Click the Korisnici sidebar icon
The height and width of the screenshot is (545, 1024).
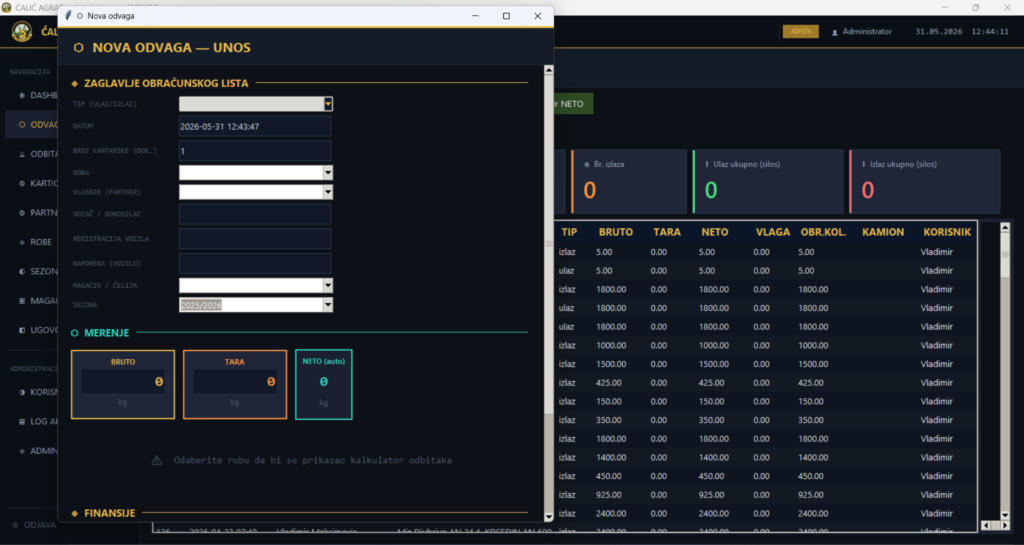point(22,392)
